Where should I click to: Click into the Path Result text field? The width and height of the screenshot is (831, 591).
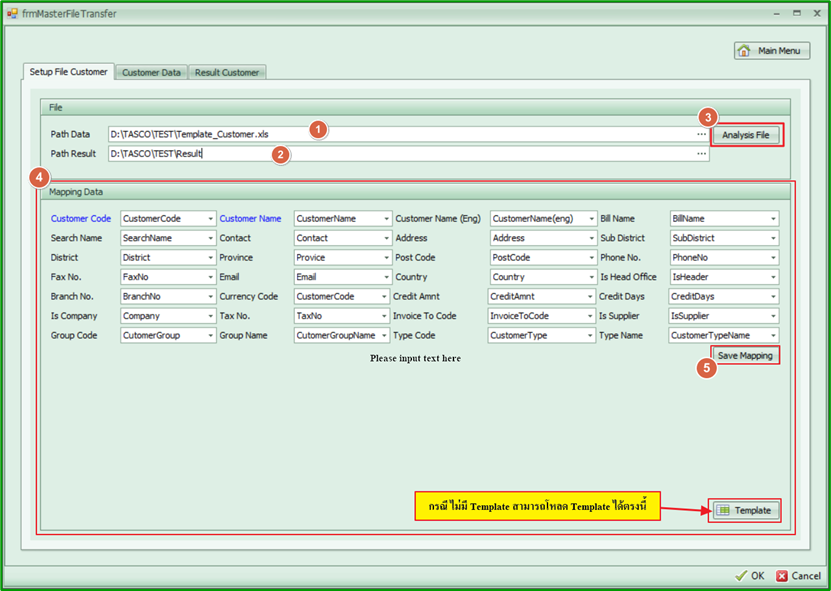click(x=400, y=154)
